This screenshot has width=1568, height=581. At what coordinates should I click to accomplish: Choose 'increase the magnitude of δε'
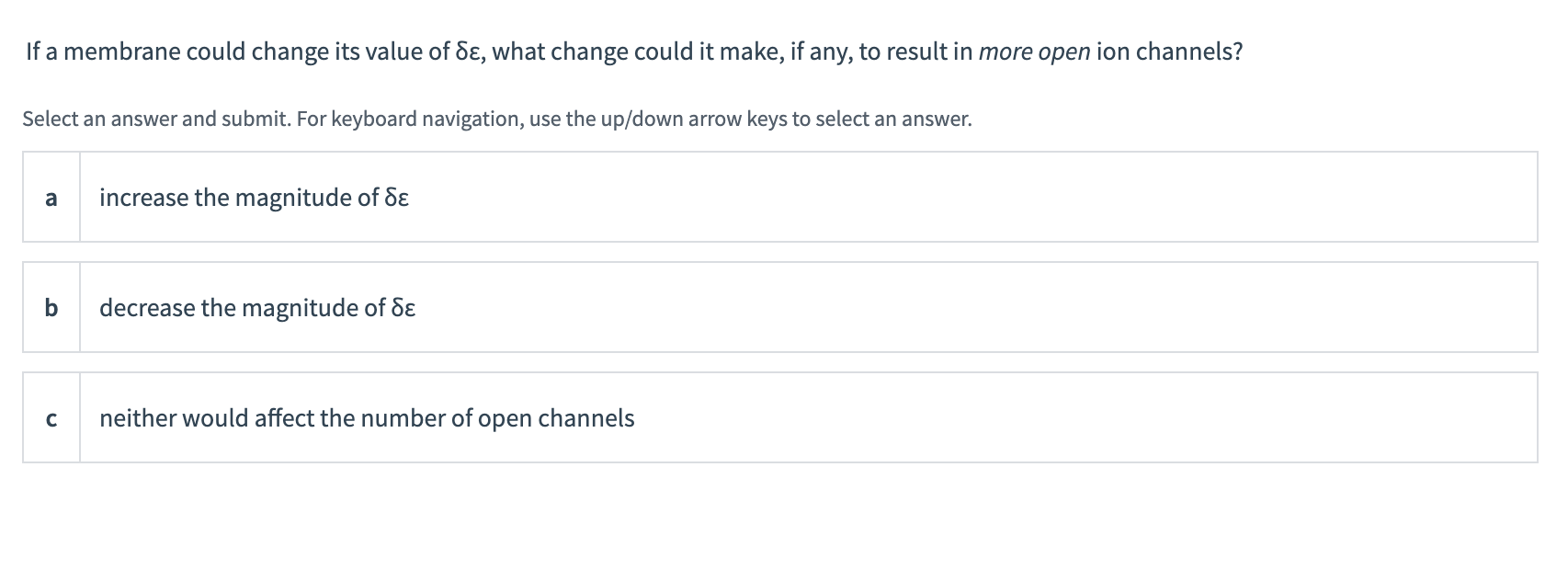[x=254, y=197]
